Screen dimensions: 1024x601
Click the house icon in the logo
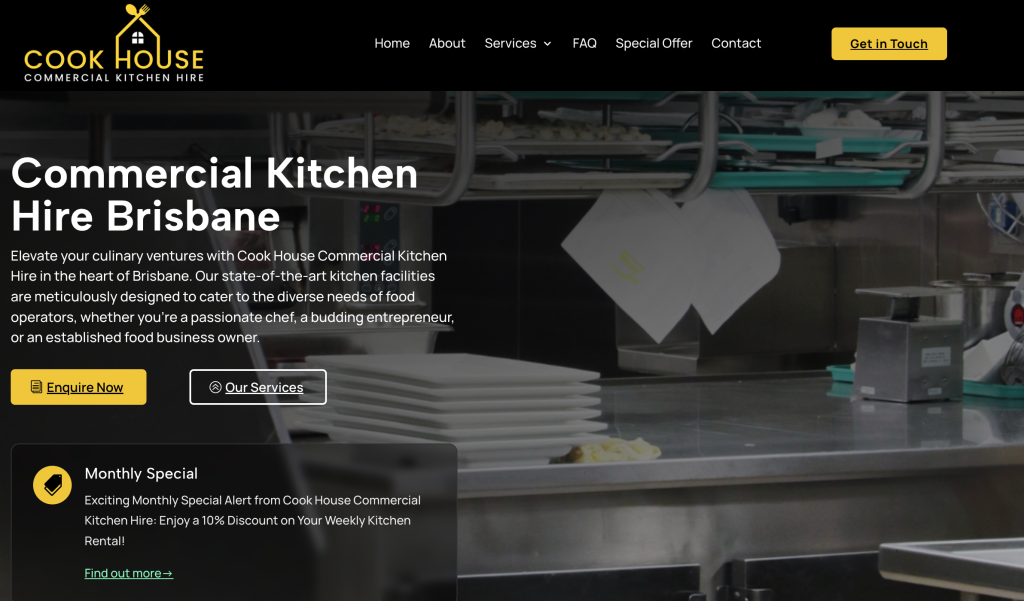[x=137, y=36]
